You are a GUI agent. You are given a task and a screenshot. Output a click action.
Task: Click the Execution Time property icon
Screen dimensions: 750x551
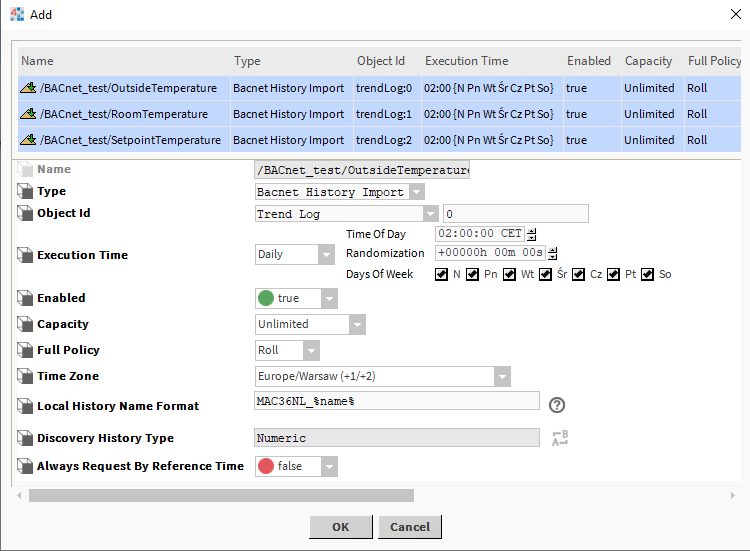tap(25, 255)
